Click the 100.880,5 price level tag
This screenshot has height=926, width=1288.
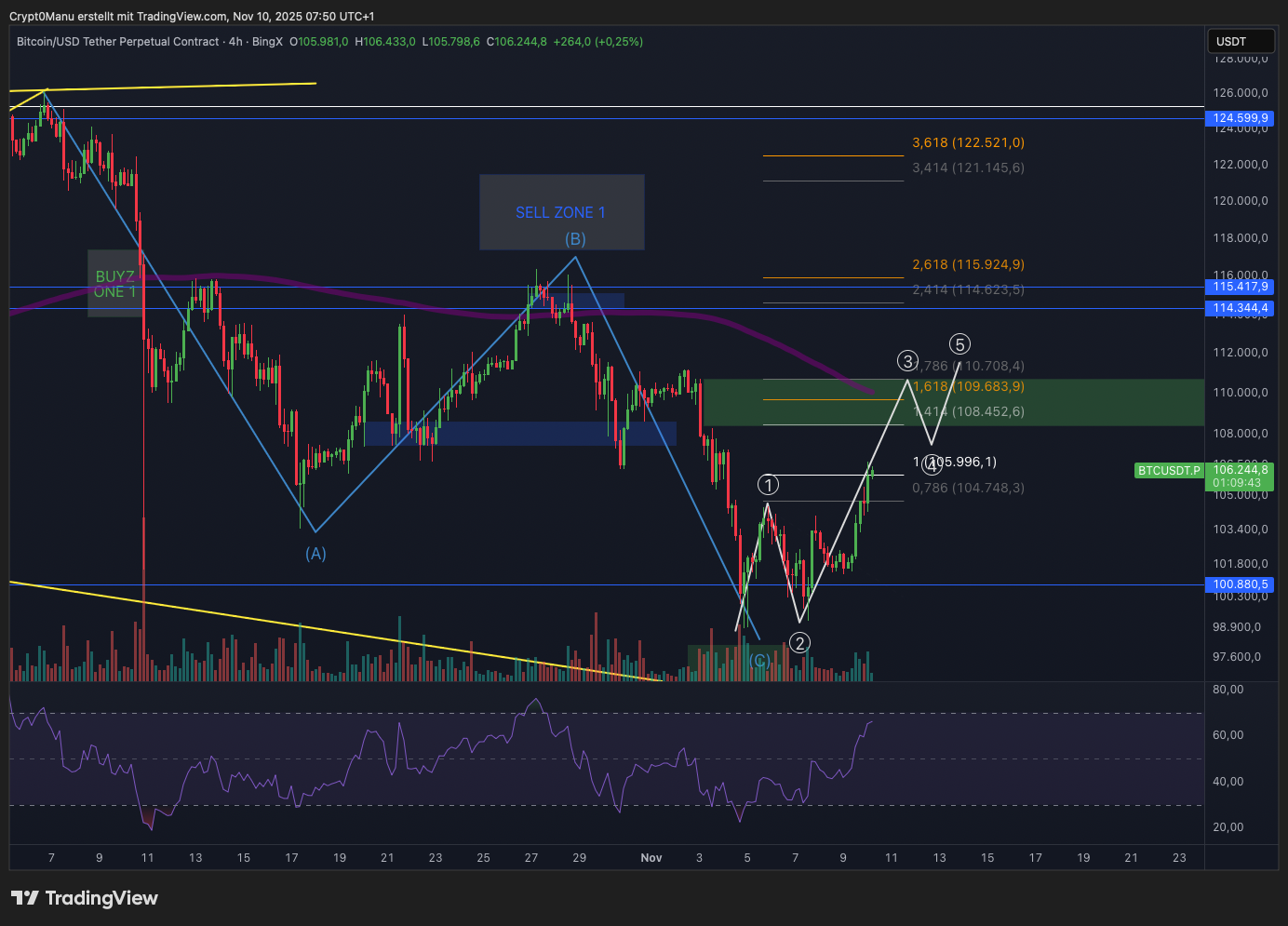[x=1241, y=584]
